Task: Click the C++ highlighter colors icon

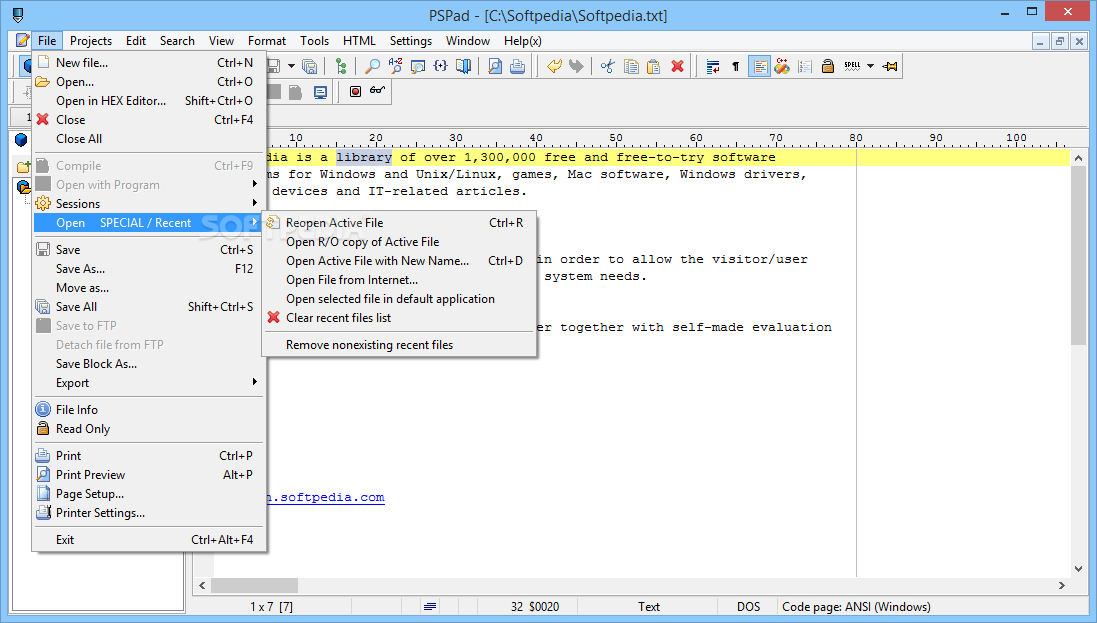Action: [x=782, y=66]
